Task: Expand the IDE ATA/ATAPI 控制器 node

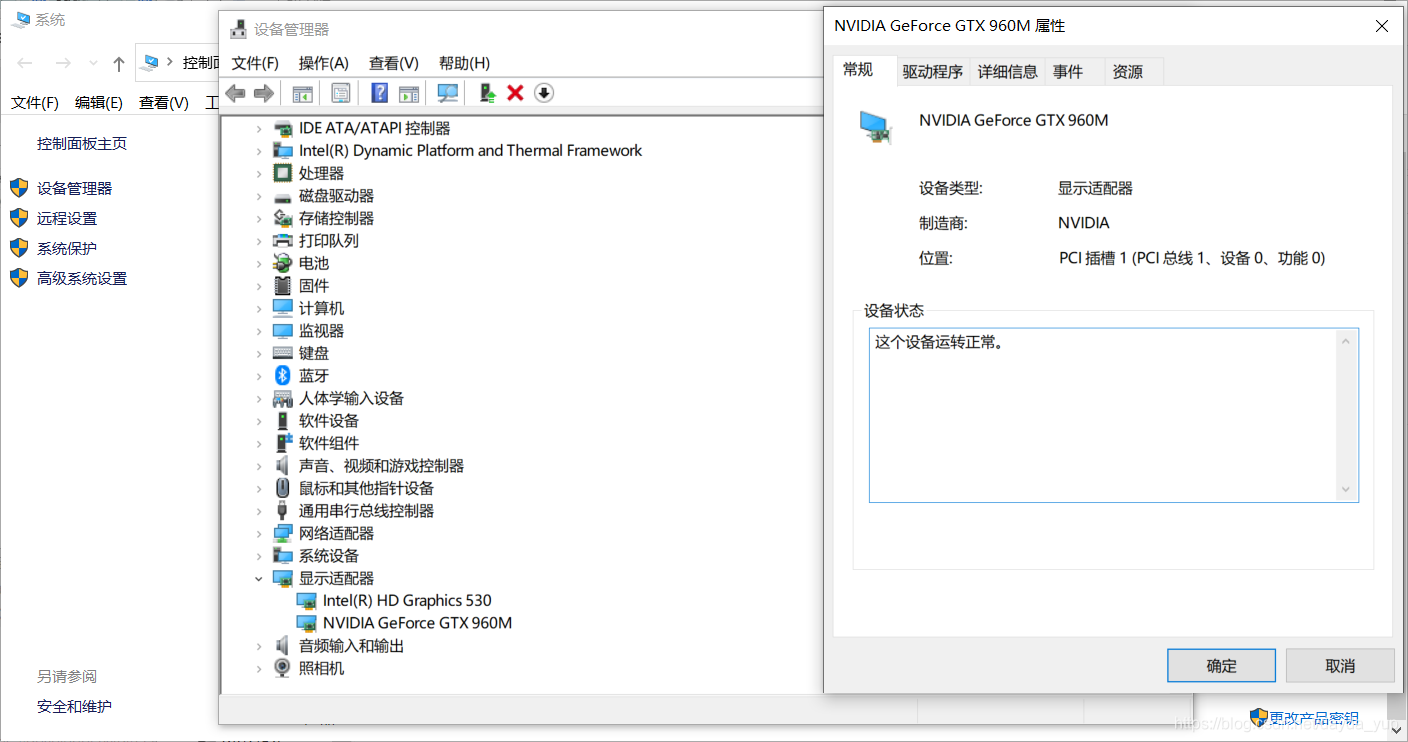Action: [259, 128]
